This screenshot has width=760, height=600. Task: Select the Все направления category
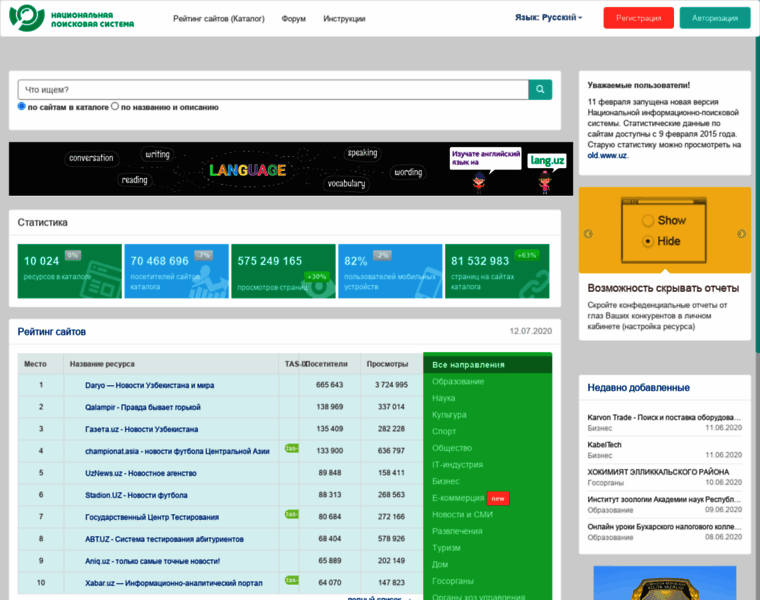pyautogui.click(x=488, y=364)
